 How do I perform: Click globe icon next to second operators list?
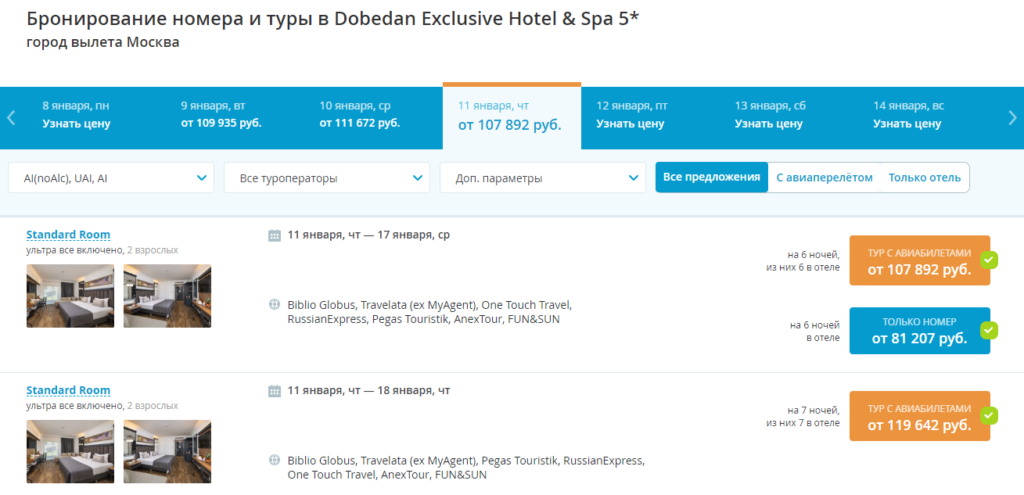click(274, 461)
